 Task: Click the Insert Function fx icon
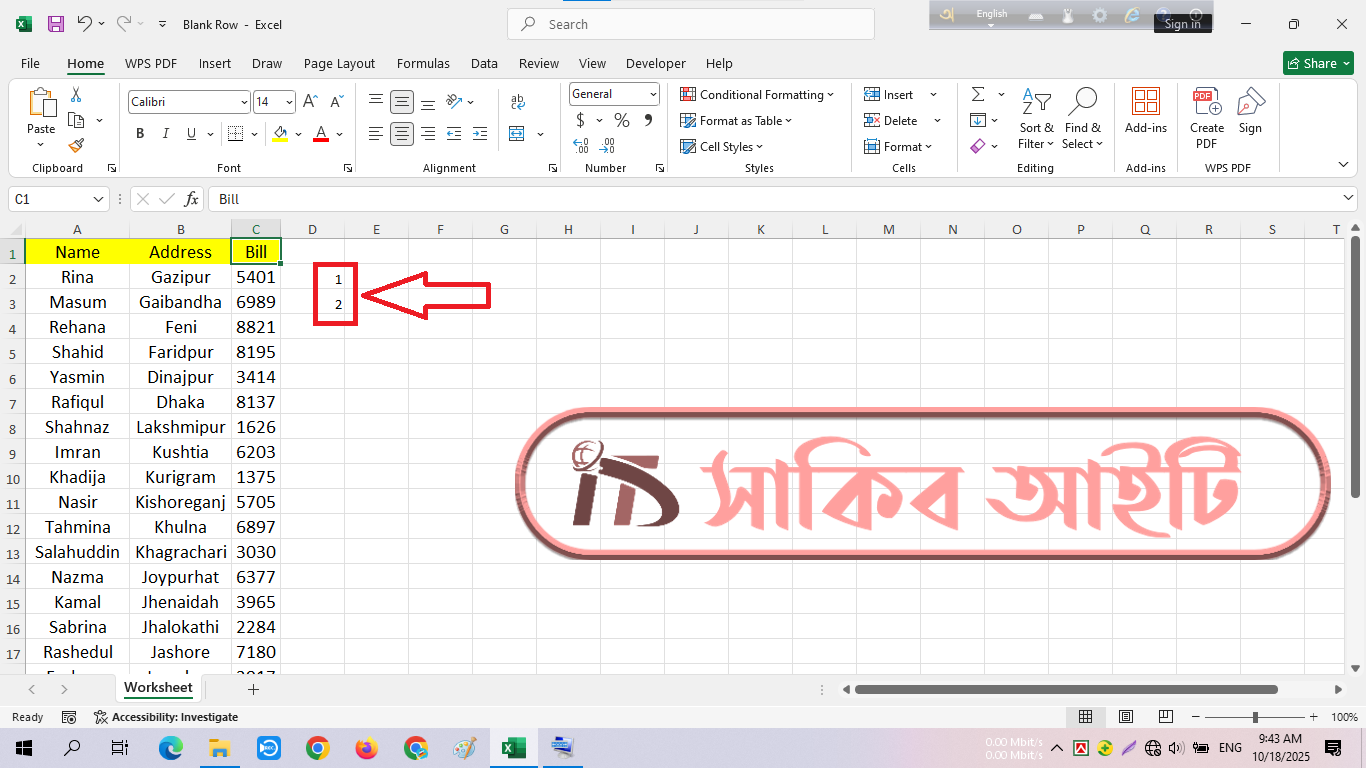(192, 199)
